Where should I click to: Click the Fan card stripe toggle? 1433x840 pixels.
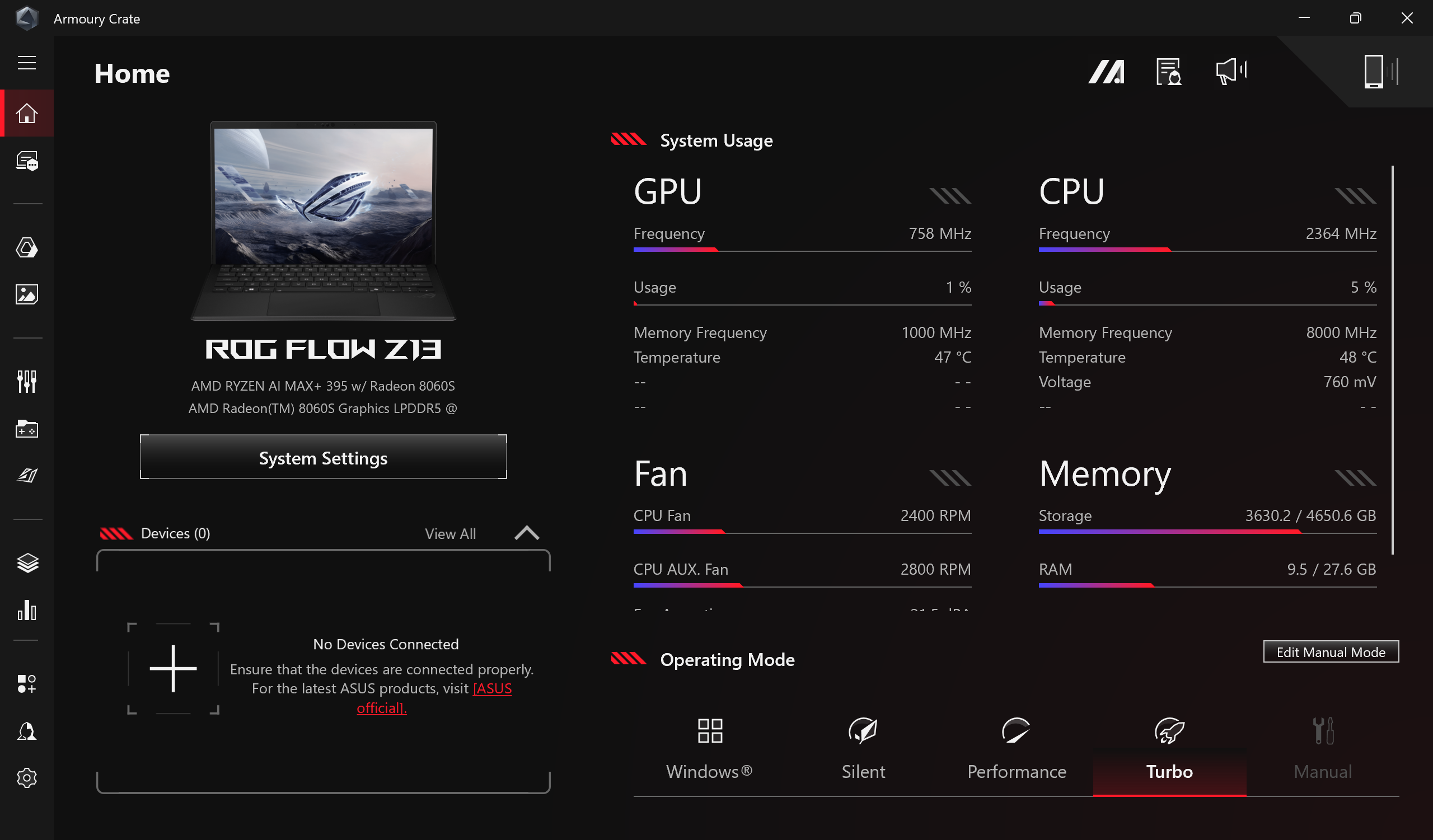tap(950, 477)
